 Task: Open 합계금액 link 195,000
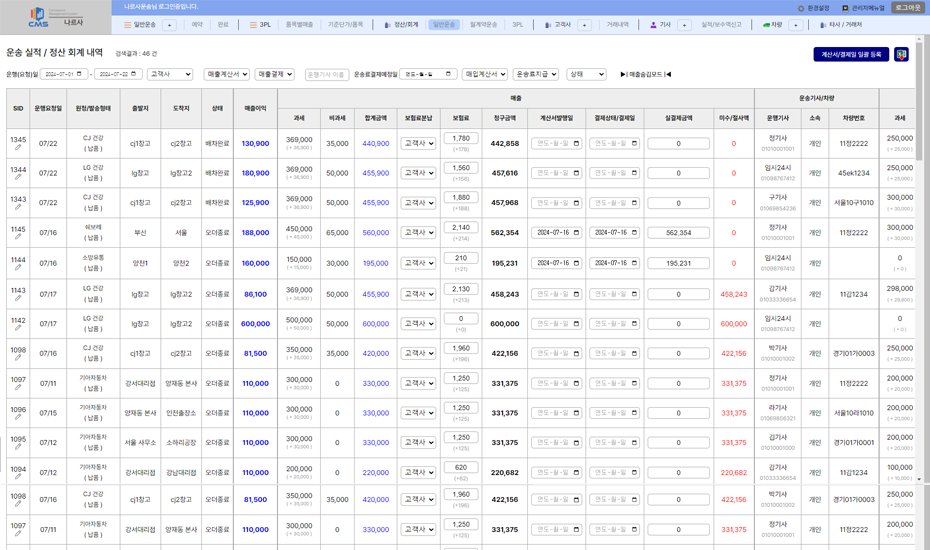(x=375, y=263)
